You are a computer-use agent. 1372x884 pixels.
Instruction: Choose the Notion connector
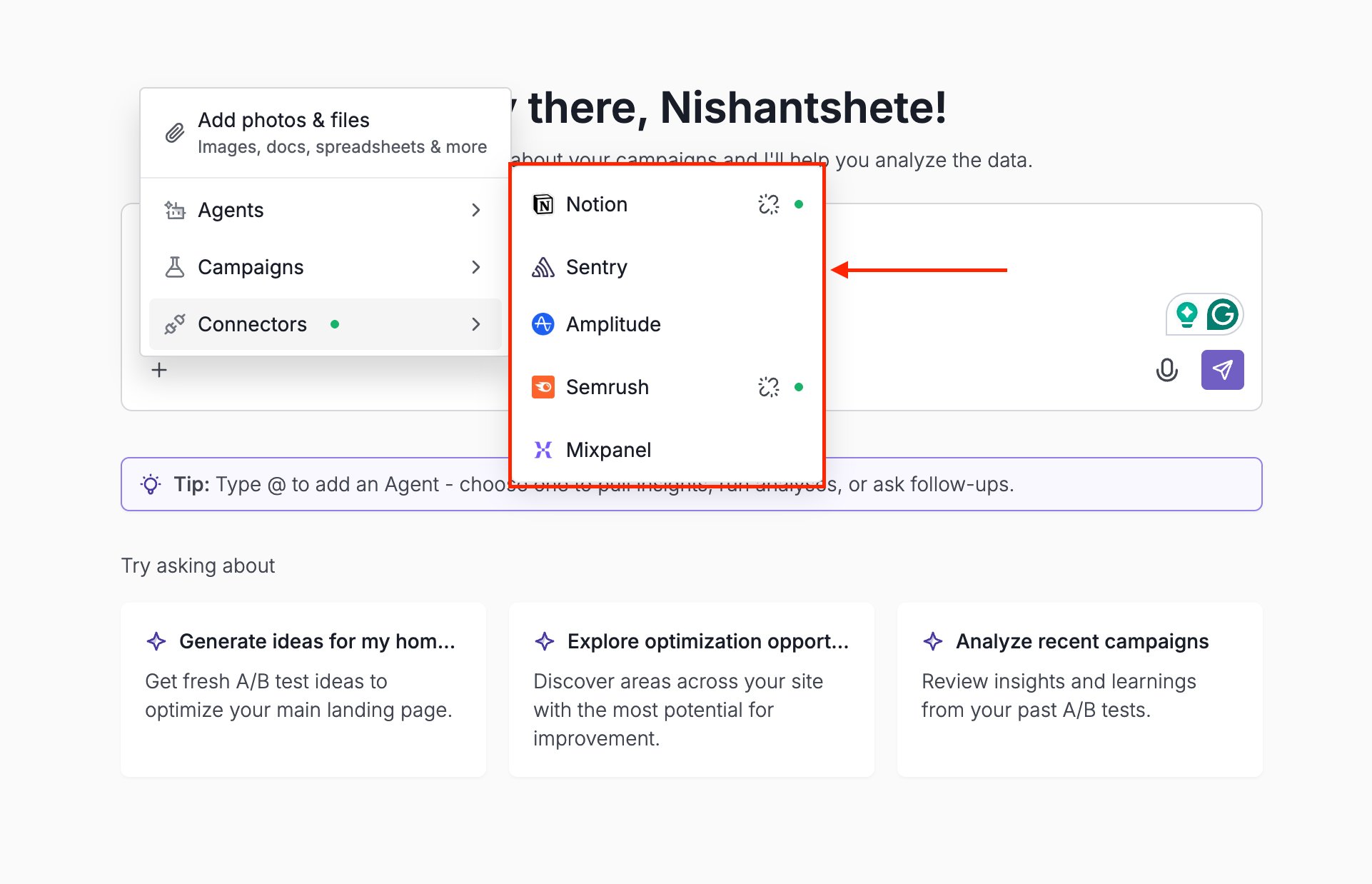point(667,204)
